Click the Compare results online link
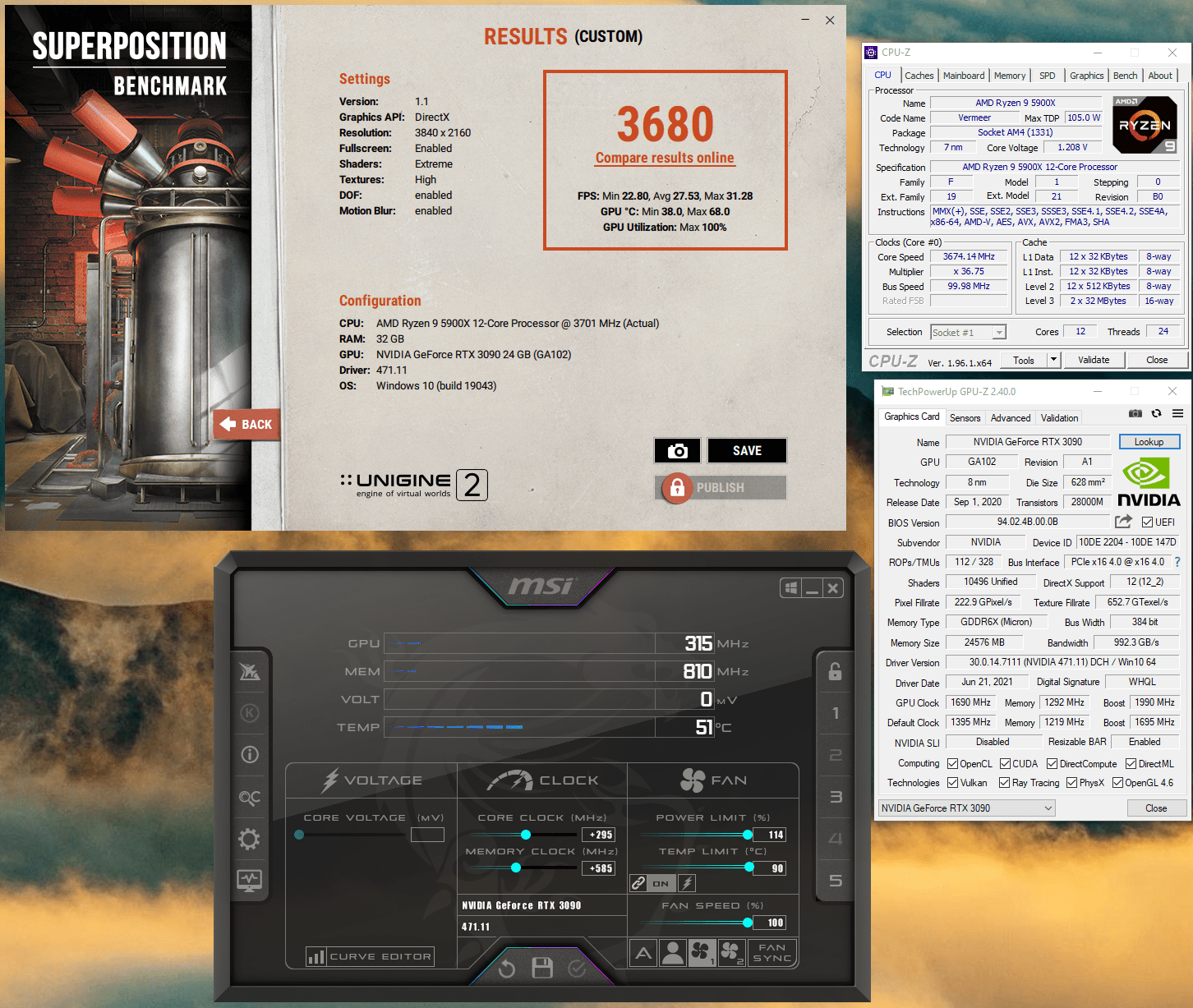 pos(665,158)
